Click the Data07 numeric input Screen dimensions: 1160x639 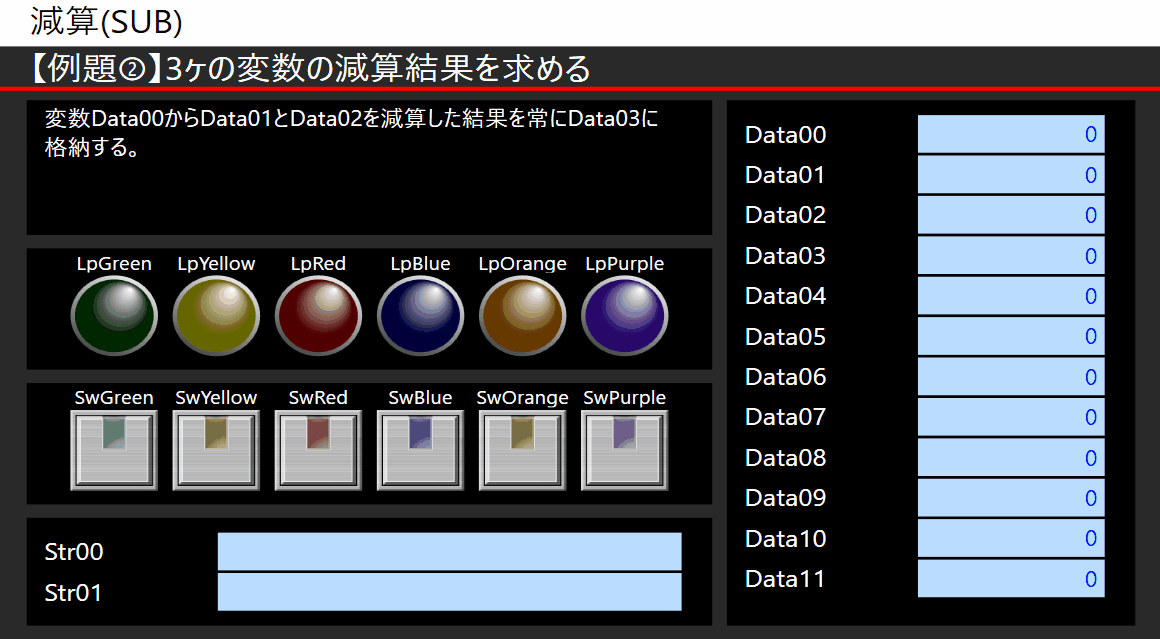pos(1010,417)
